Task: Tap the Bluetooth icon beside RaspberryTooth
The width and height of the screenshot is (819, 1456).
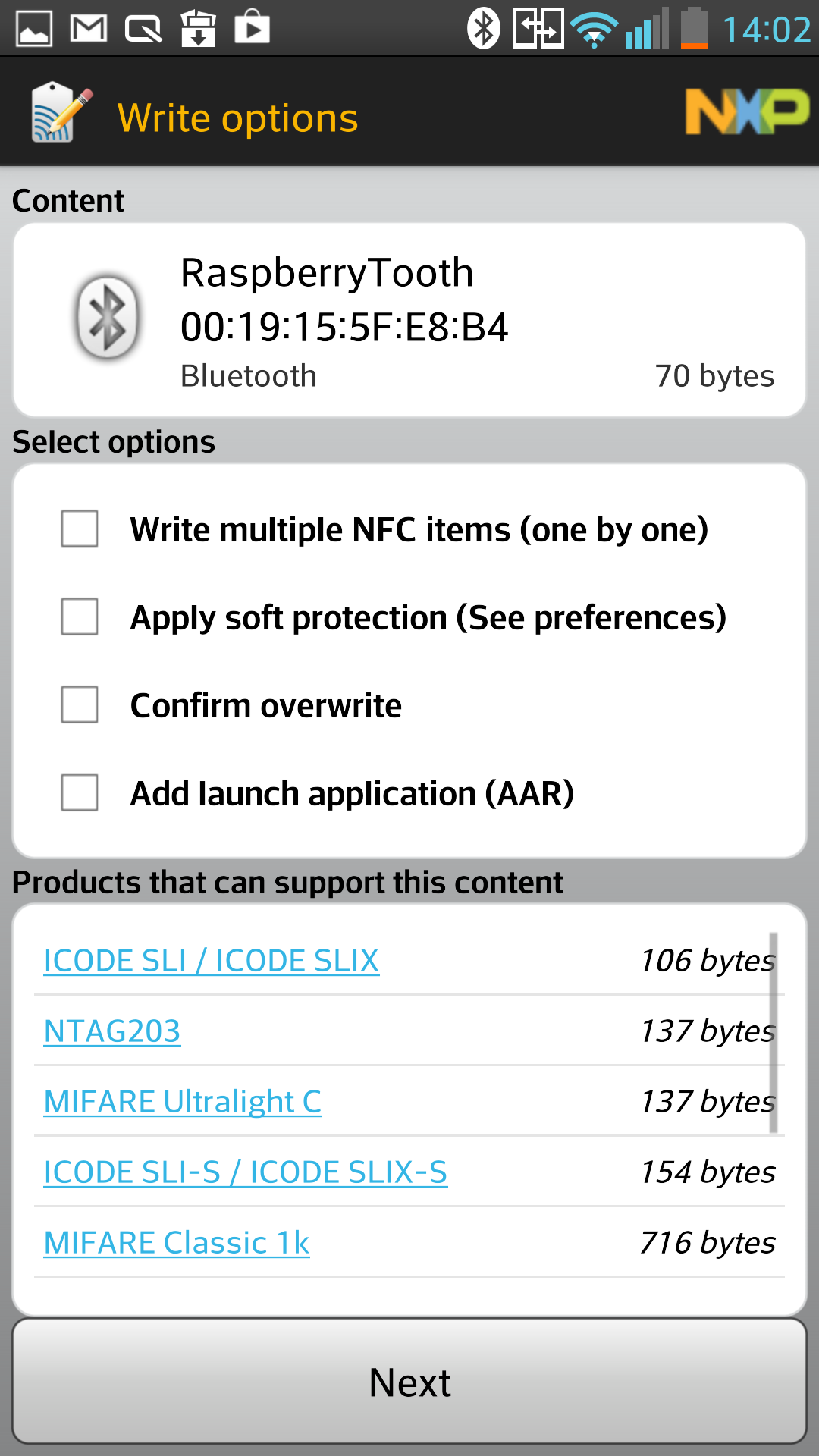Action: coord(108,316)
